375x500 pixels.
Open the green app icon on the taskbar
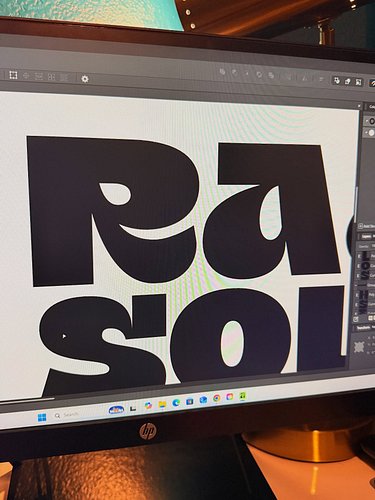point(242,395)
